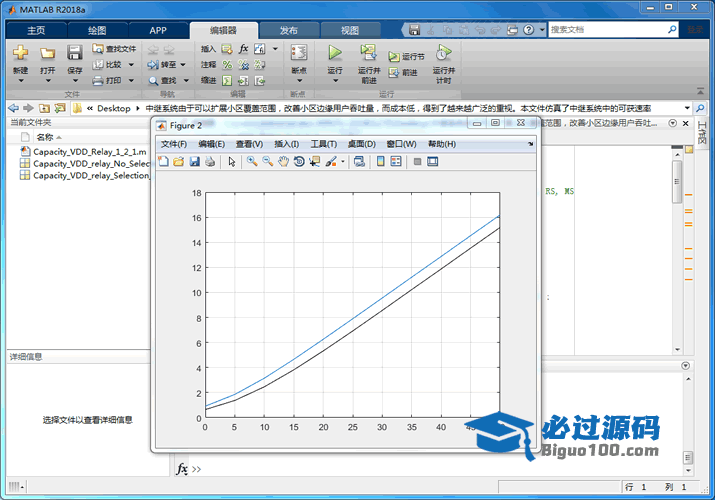715x500 pixels.
Task: Switch to the 绘图 (Plots) tab
Action: coord(97,30)
